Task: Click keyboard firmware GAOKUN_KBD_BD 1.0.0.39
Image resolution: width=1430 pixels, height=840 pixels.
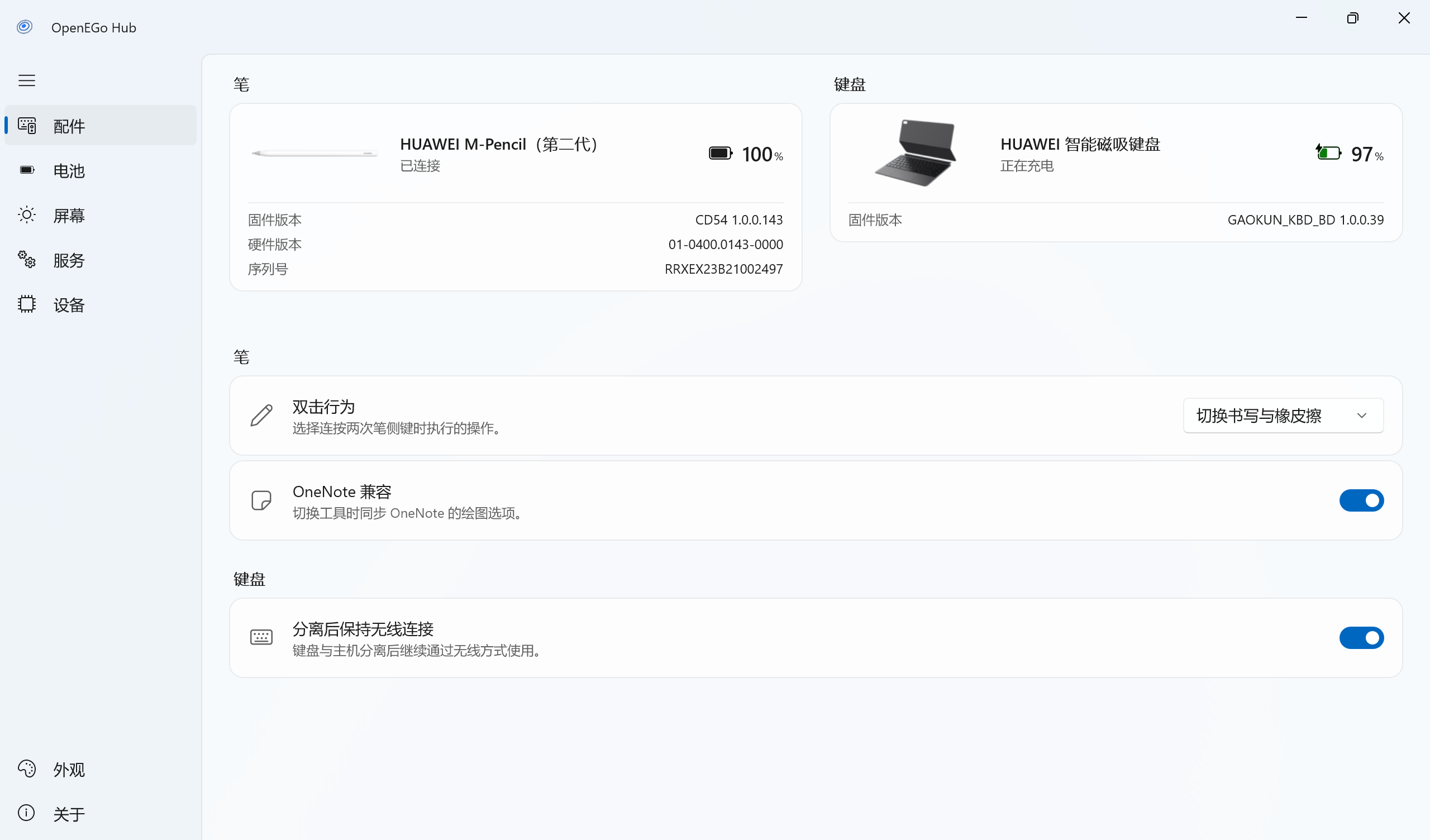Action: click(1306, 219)
